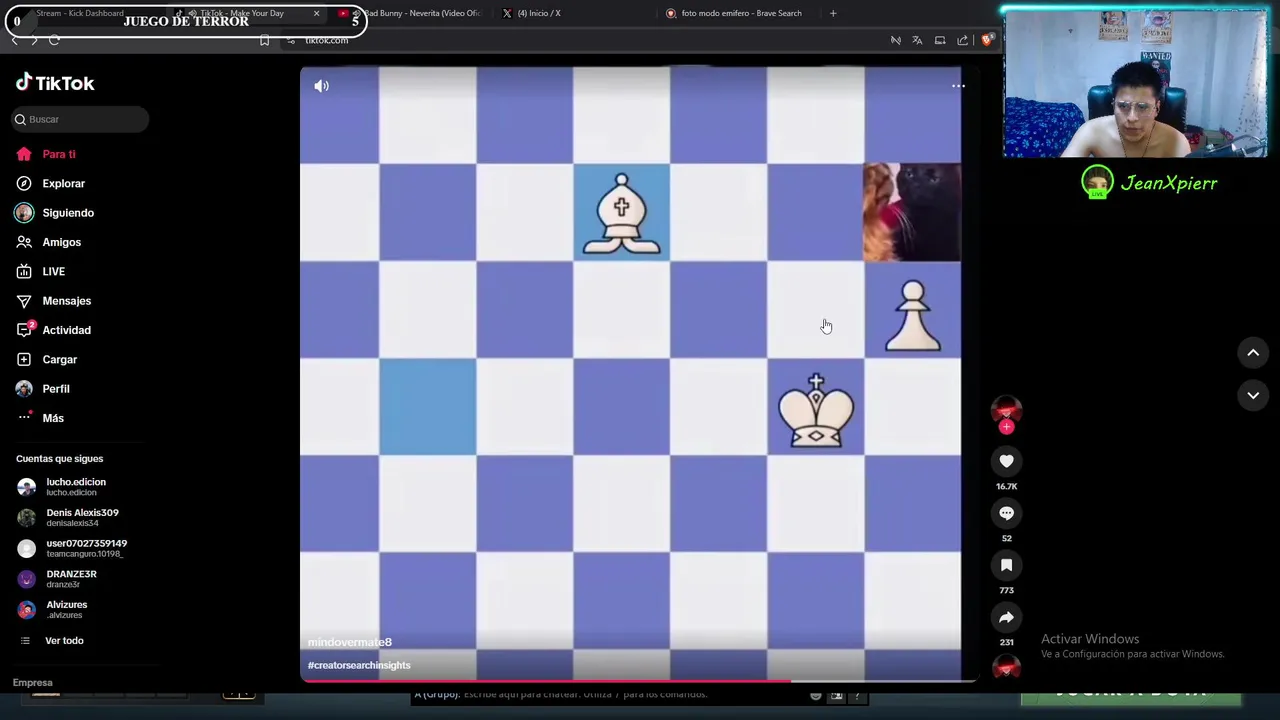
Task: Click the white bishop on the board
Action: click(x=621, y=213)
